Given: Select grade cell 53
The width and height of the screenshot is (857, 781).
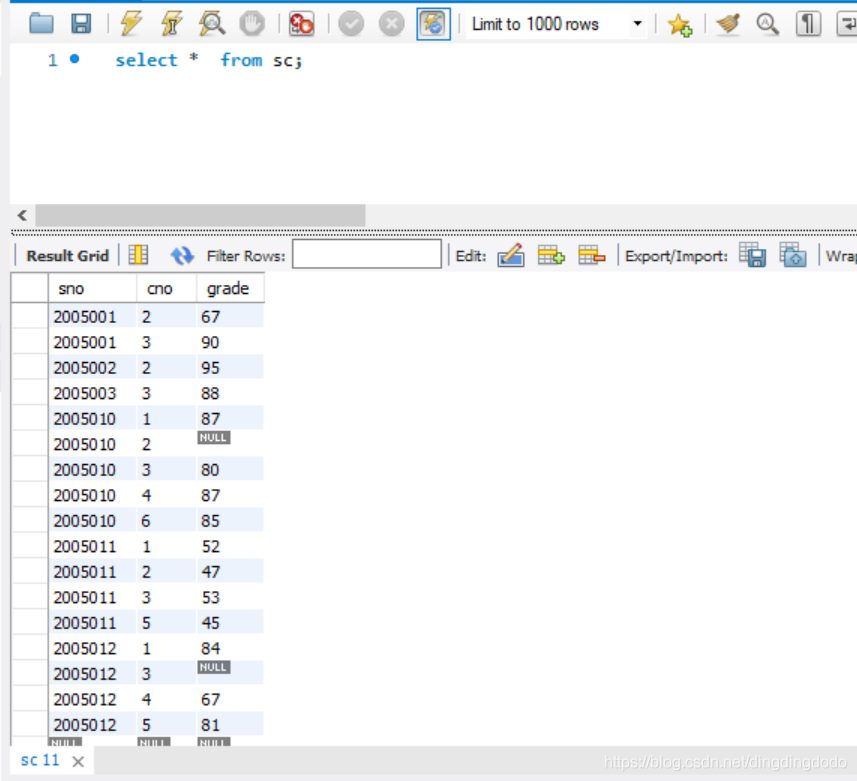Looking at the screenshot, I should click(x=230, y=597).
